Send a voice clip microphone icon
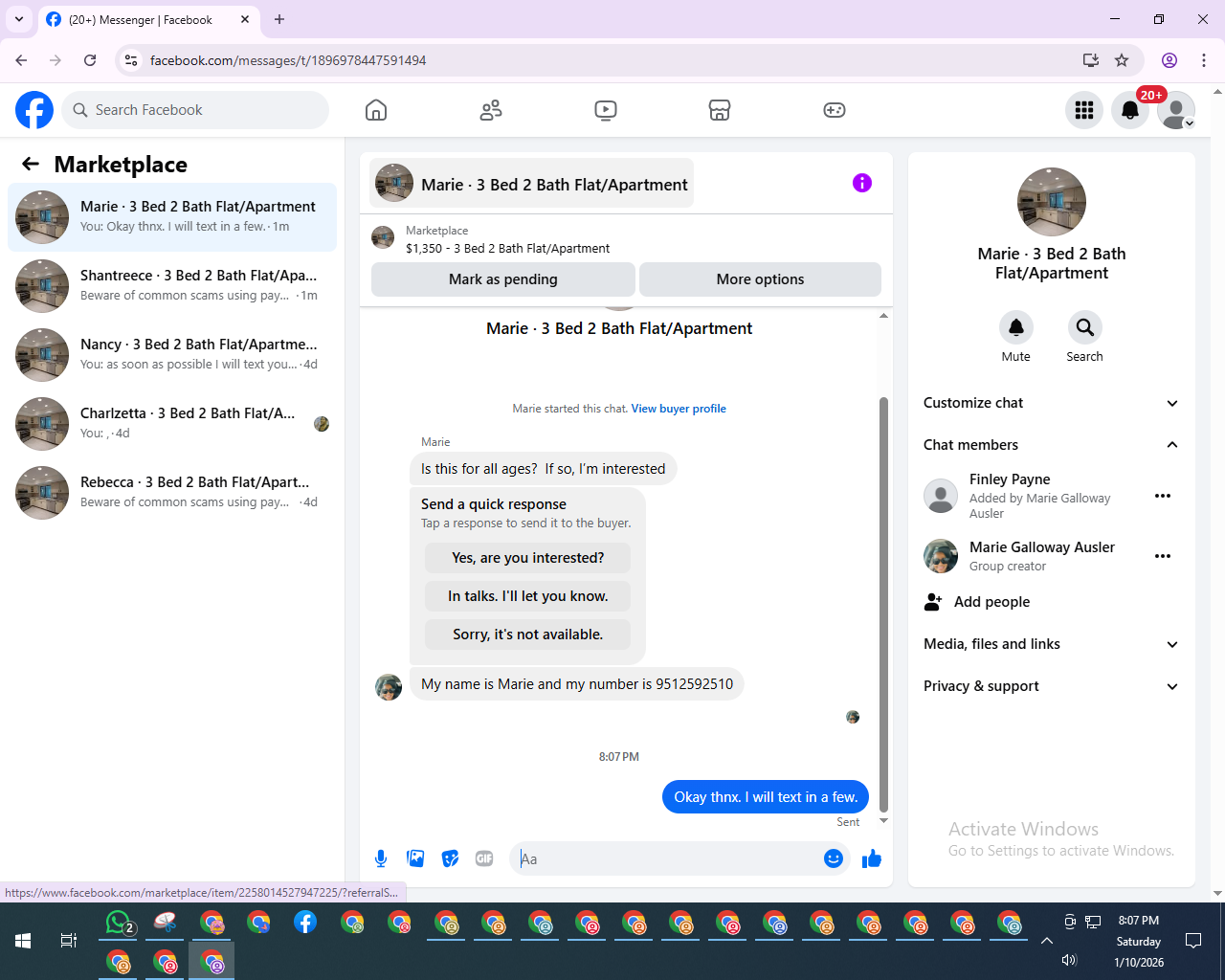1225x980 pixels. pos(381,858)
